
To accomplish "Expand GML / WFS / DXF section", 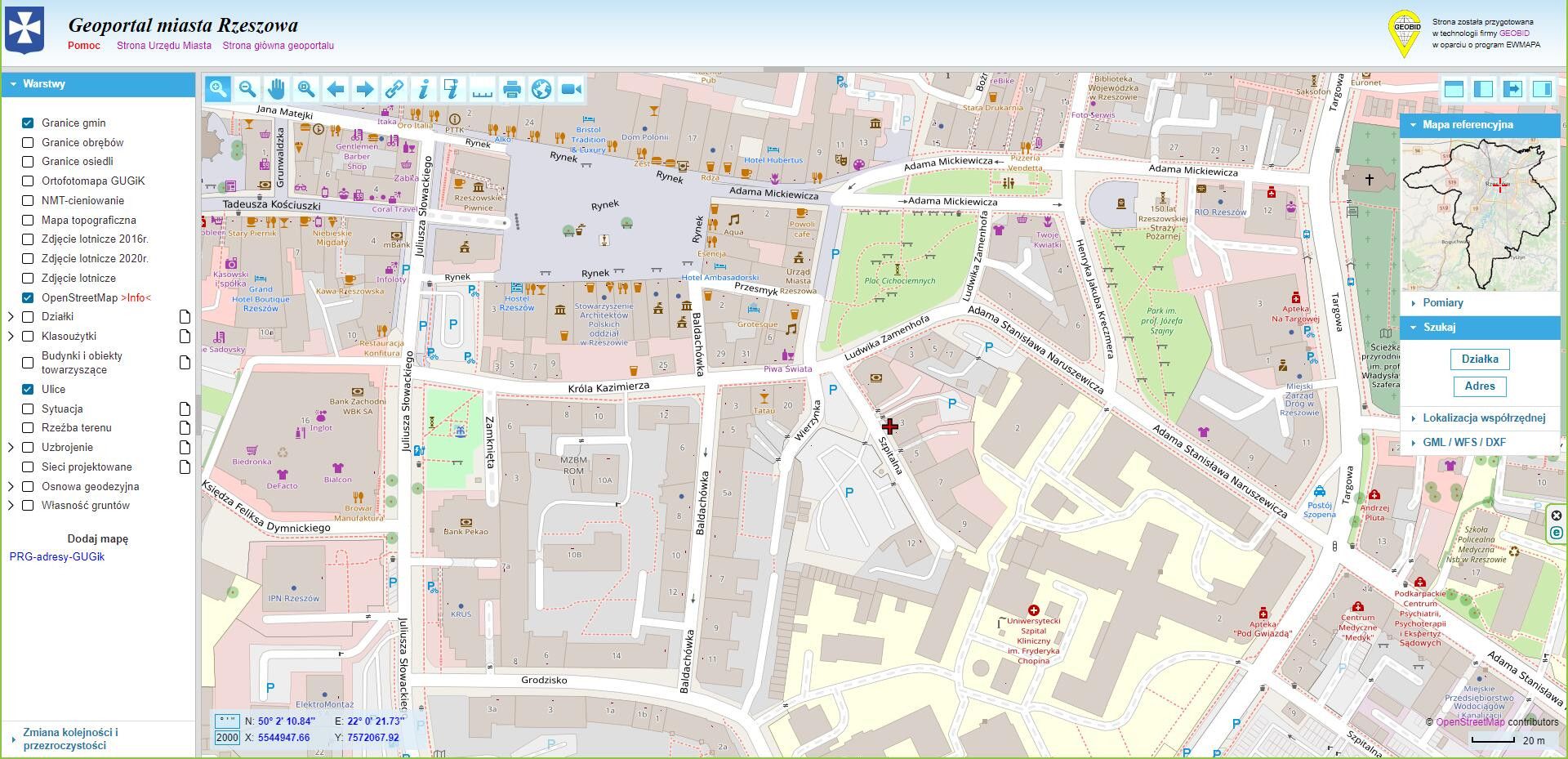I will click(x=1463, y=443).
